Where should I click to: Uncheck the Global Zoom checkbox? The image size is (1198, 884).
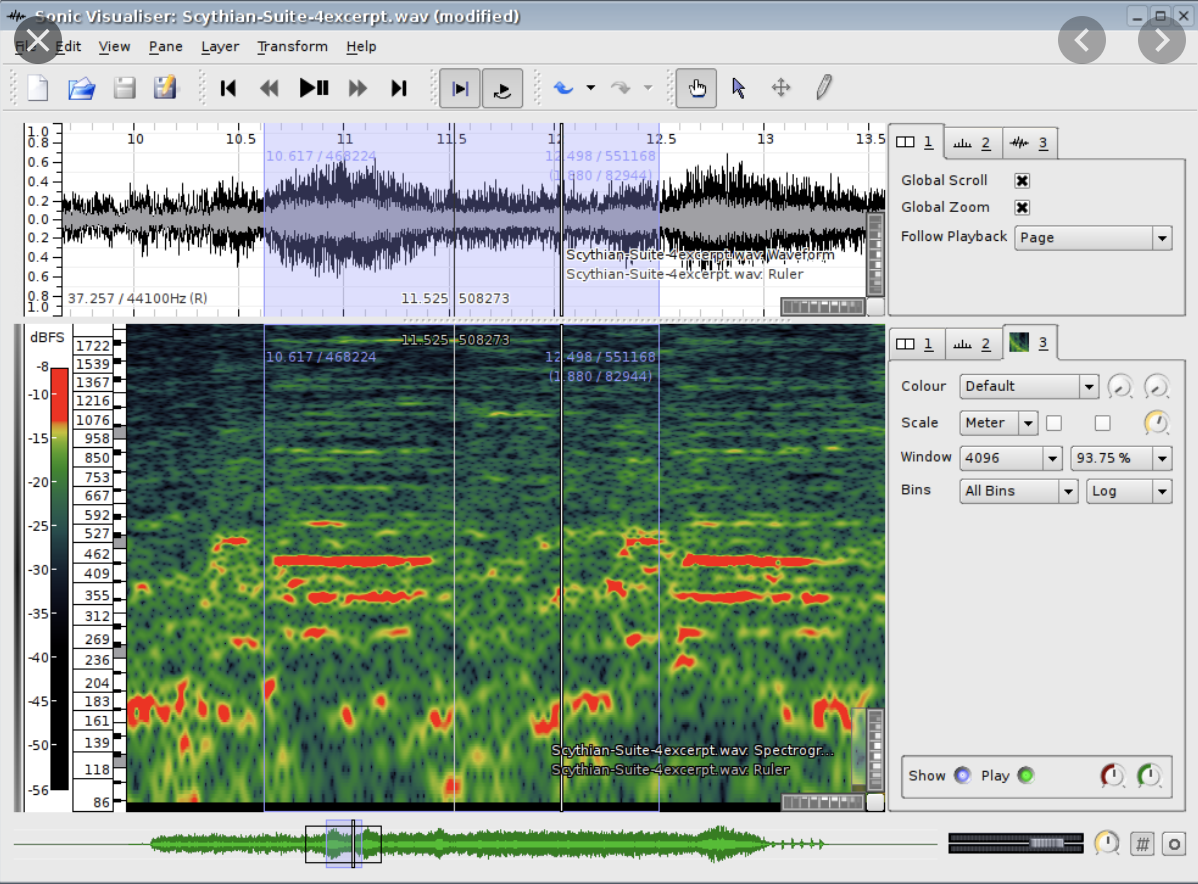pos(1022,207)
